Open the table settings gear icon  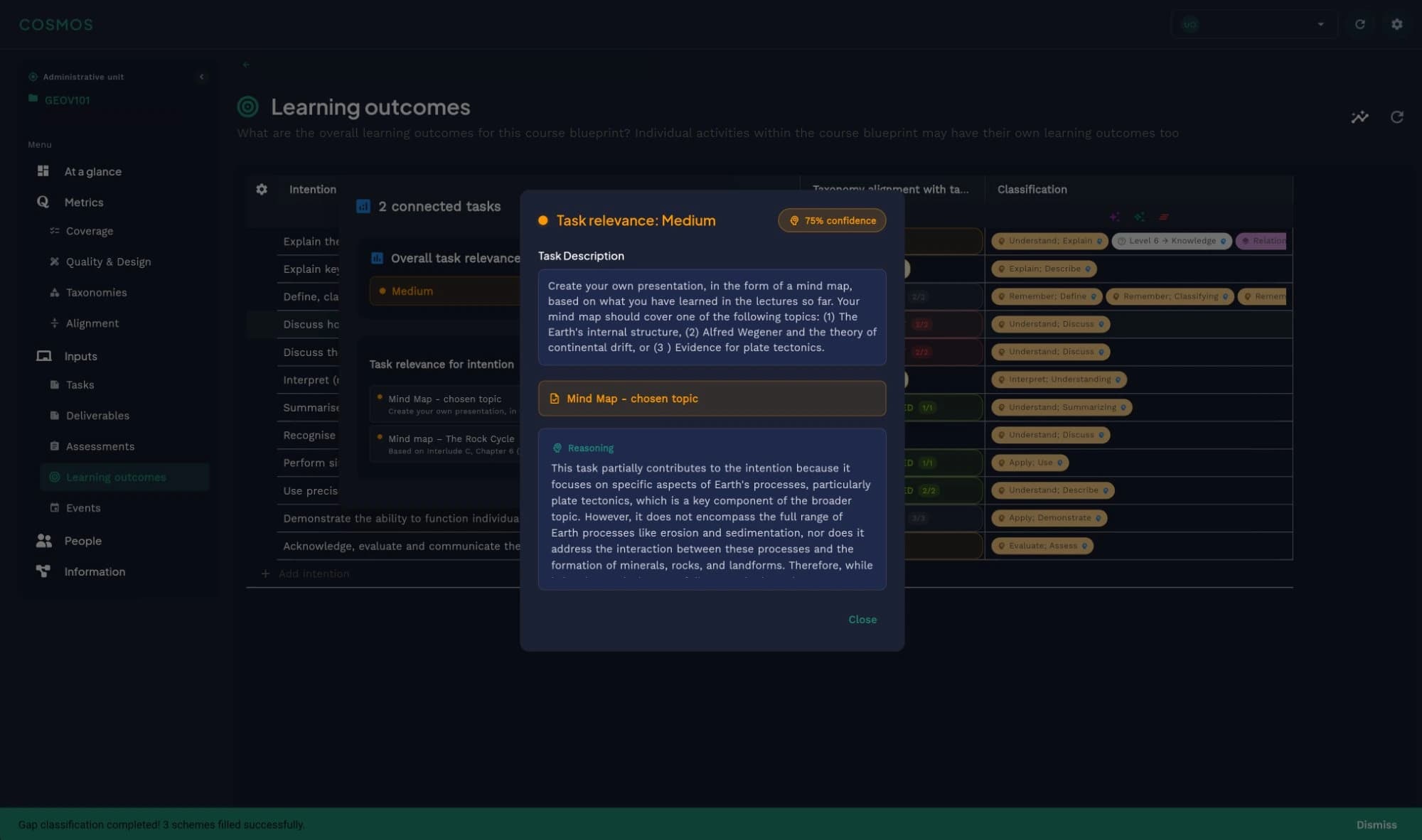tap(262, 190)
